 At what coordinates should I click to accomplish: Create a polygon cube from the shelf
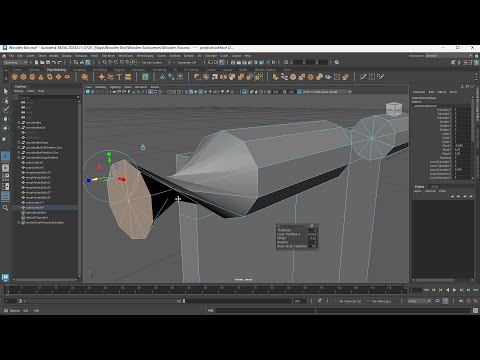click(x=23, y=77)
